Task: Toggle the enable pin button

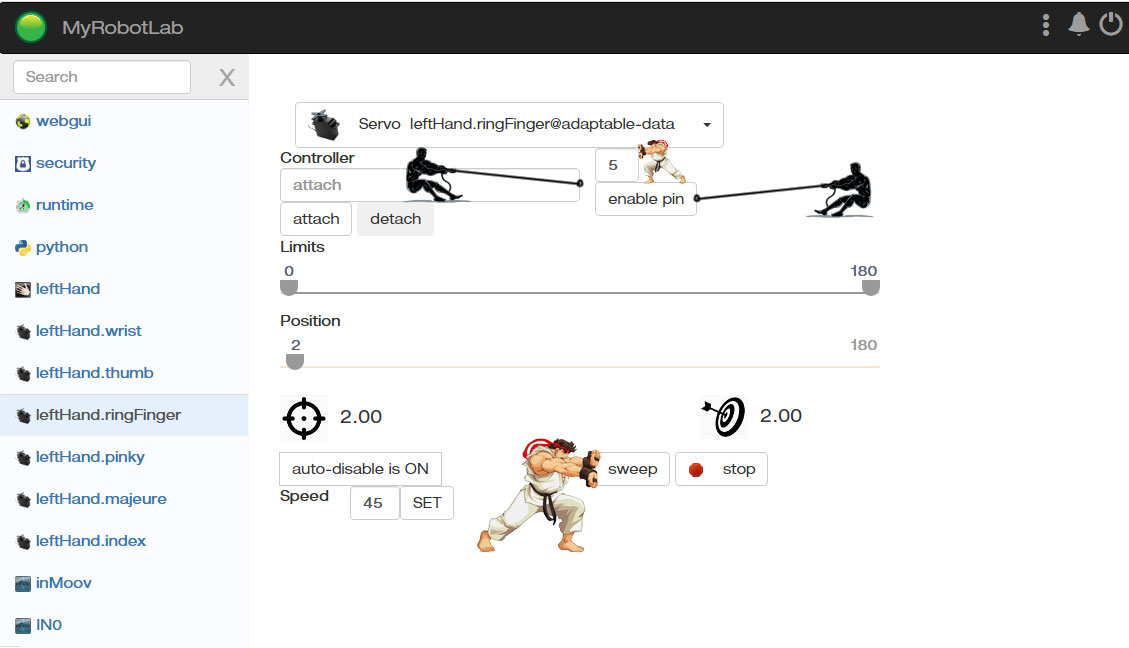Action: coord(646,199)
